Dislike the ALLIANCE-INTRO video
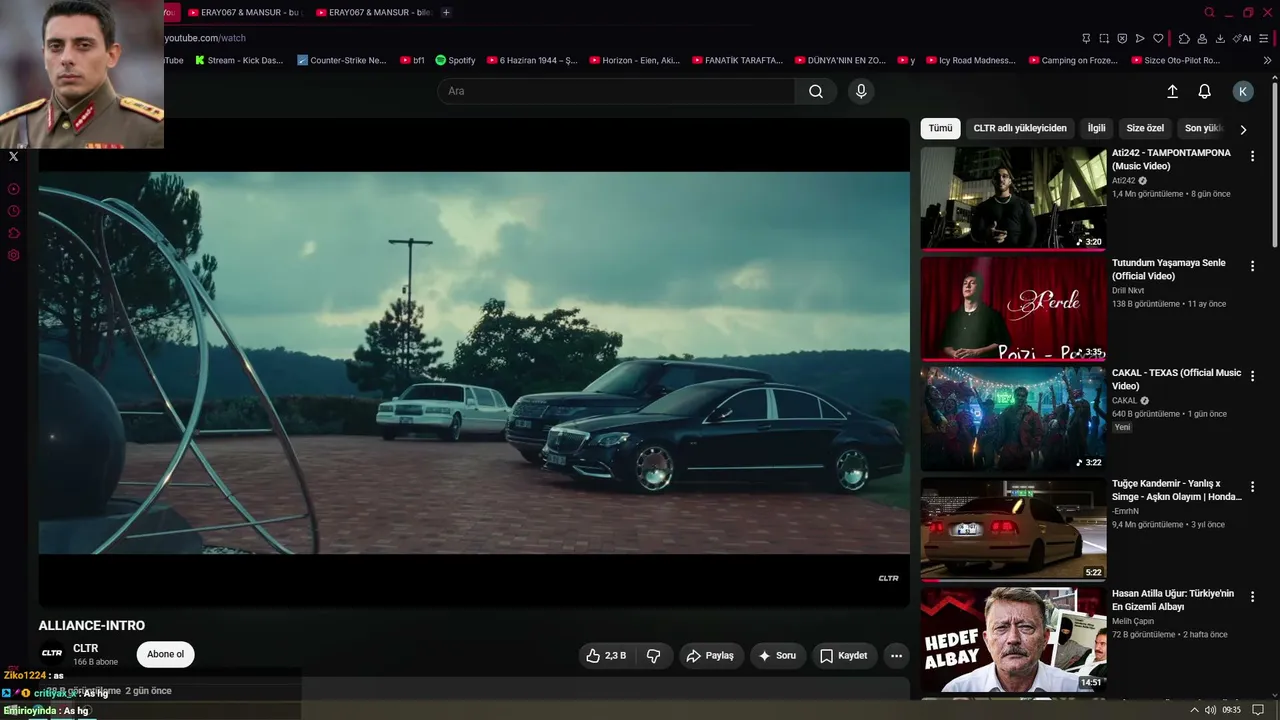1280x720 pixels. [654, 655]
